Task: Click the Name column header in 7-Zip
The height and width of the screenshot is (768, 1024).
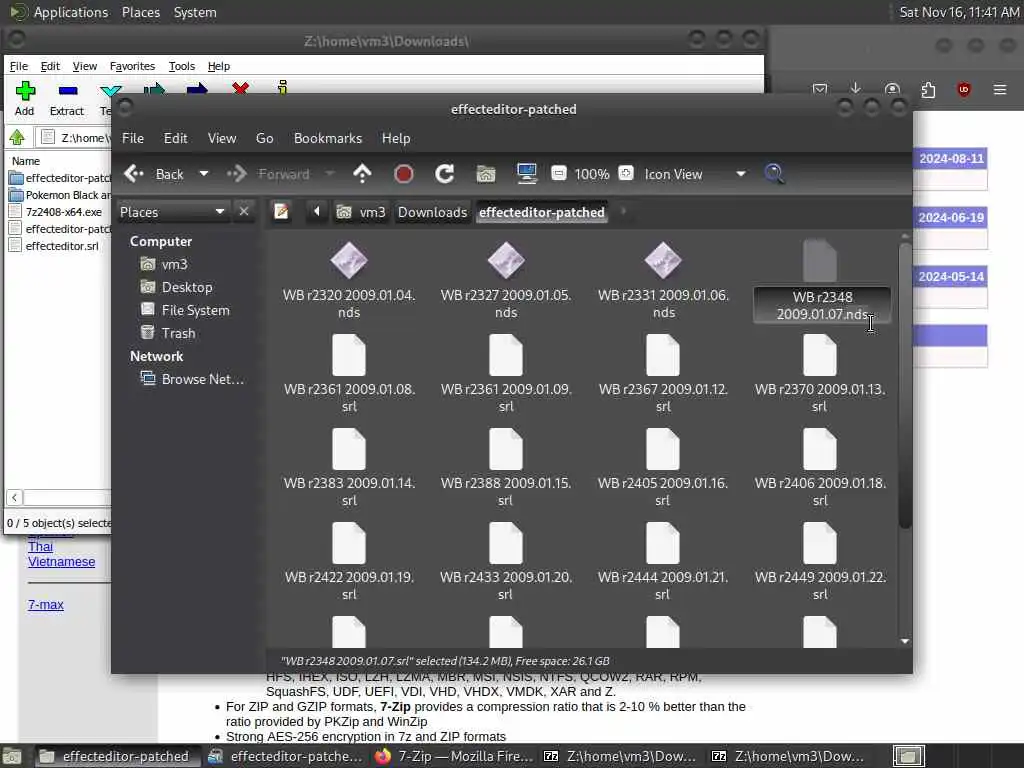Action: (26, 161)
